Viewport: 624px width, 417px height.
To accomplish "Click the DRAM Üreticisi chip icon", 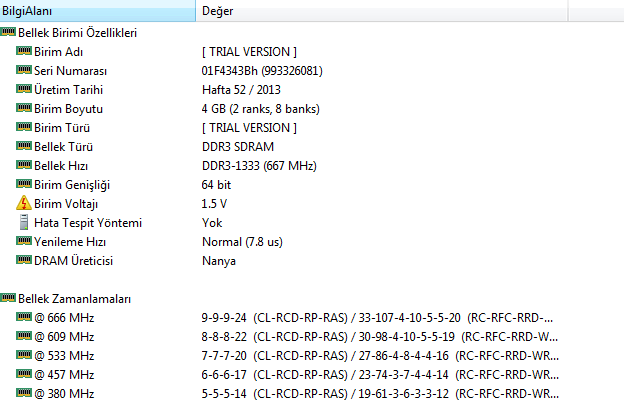I will [x=24, y=260].
